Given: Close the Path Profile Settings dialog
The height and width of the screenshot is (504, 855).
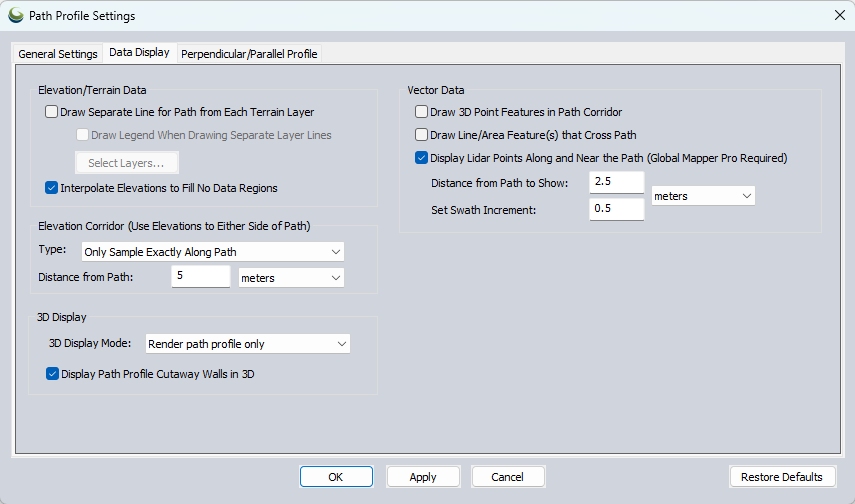Looking at the screenshot, I should tap(840, 15).
